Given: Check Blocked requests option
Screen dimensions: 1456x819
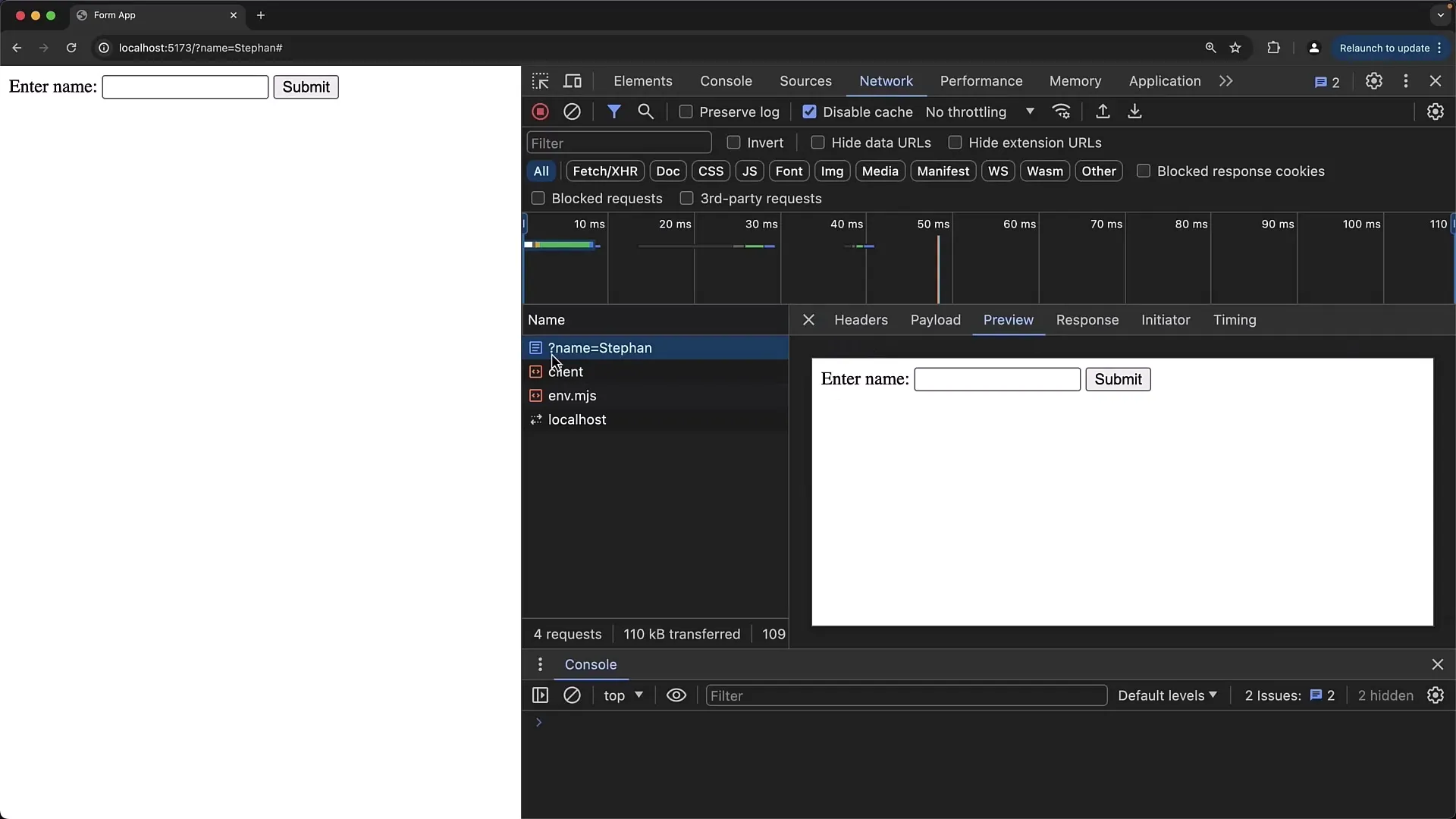Looking at the screenshot, I should (538, 199).
